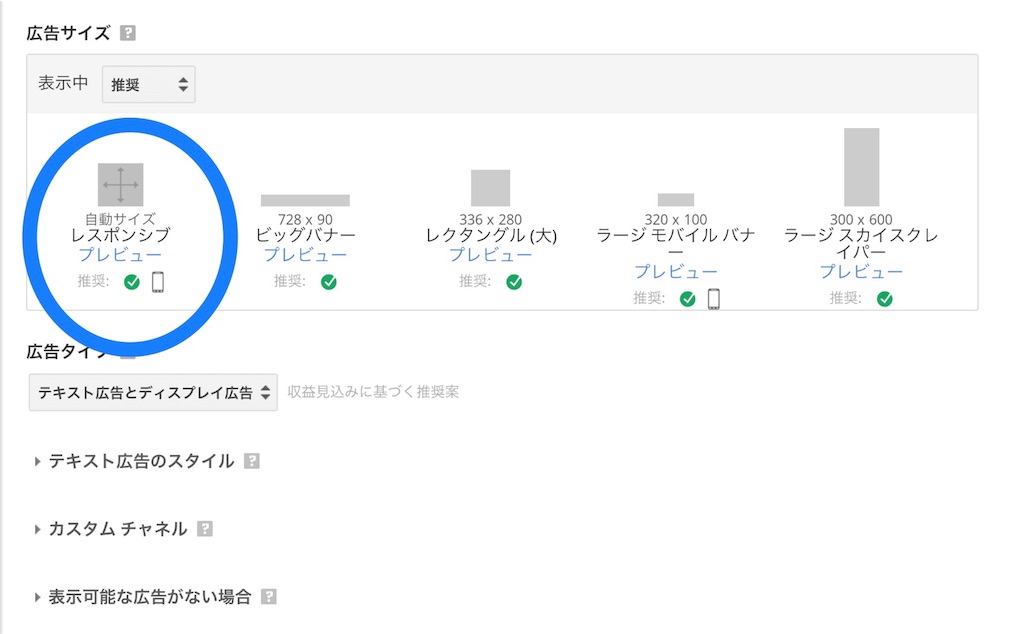Open help for カスタムチャネル
1024x634 pixels.
[x=207, y=528]
